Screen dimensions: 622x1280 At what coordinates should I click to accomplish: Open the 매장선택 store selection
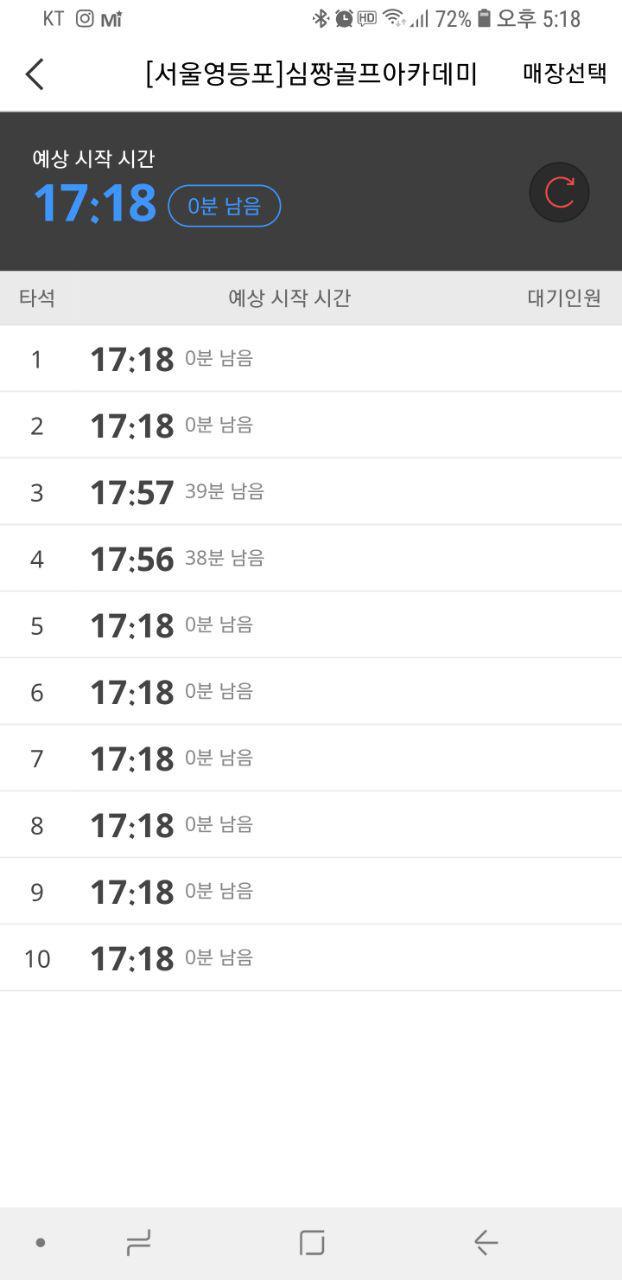point(564,74)
